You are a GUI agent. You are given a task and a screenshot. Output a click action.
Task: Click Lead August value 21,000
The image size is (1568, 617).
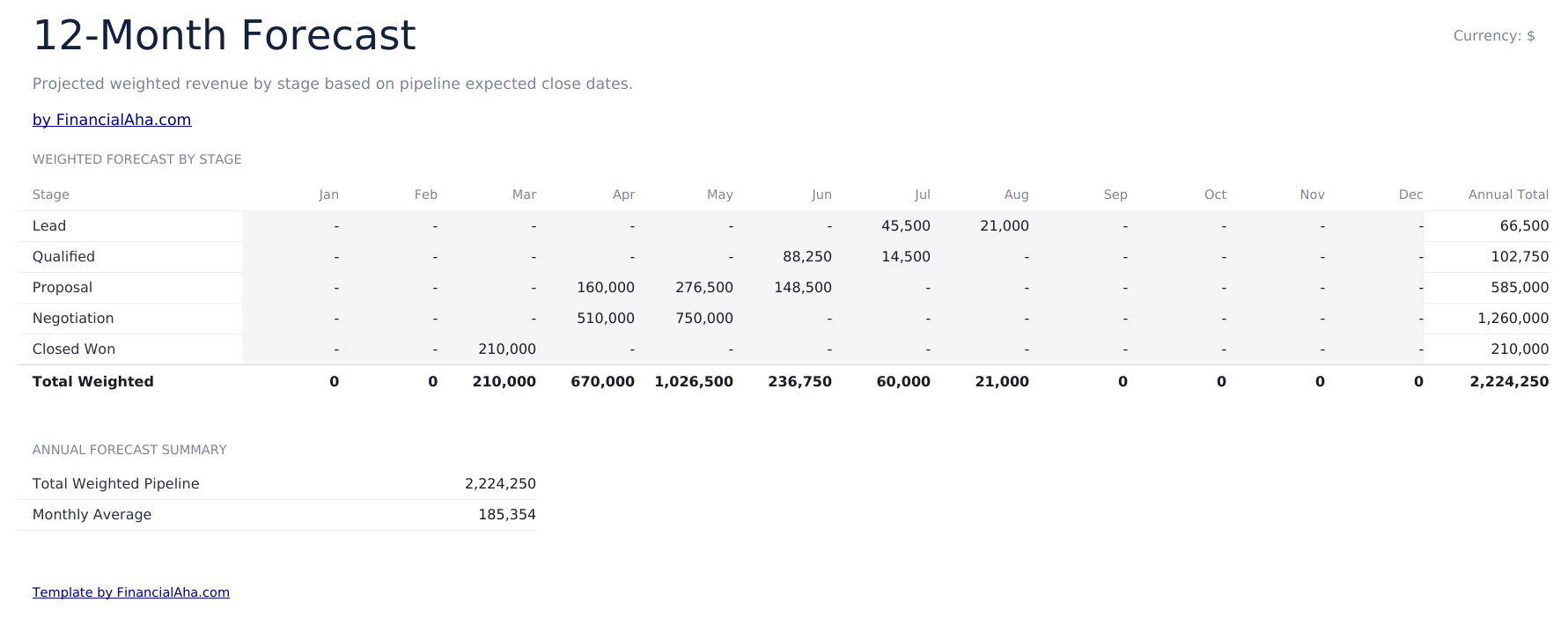1005,226
